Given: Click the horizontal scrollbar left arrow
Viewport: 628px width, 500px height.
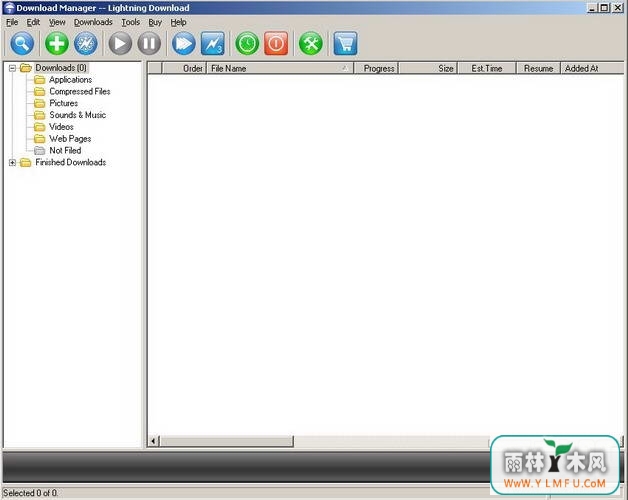Looking at the screenshot, I should click(x=153, y=441).
